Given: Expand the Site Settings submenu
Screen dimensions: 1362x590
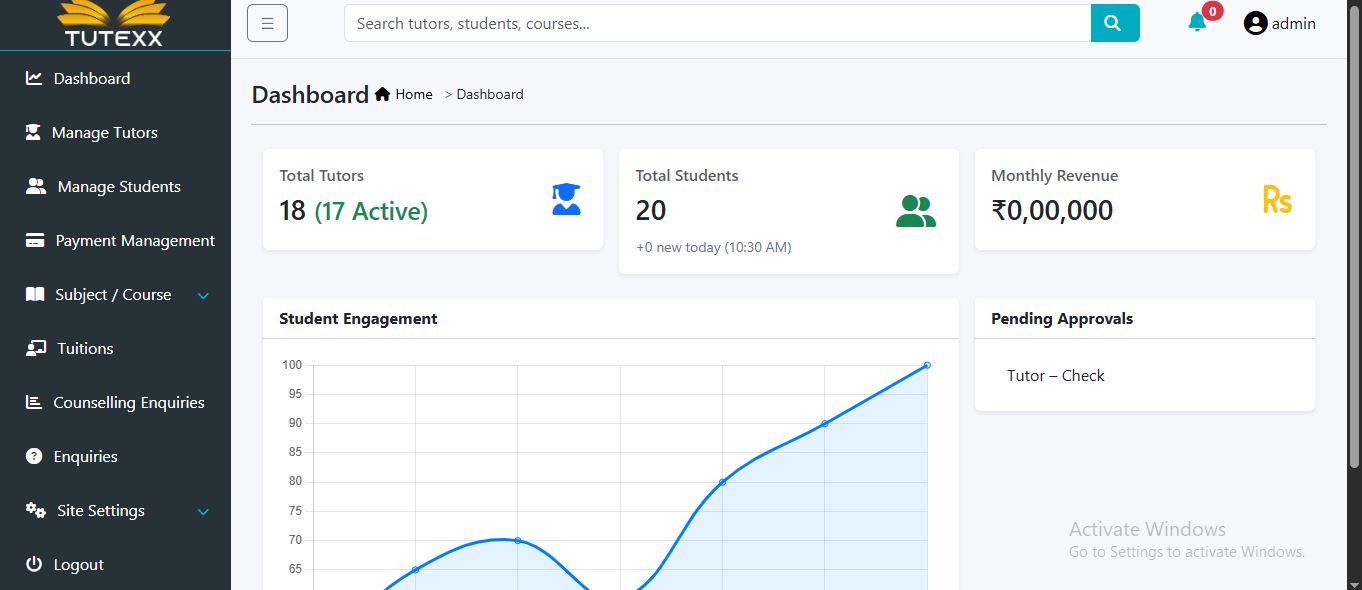Looking at the screenshot, I should coord(203,511).
